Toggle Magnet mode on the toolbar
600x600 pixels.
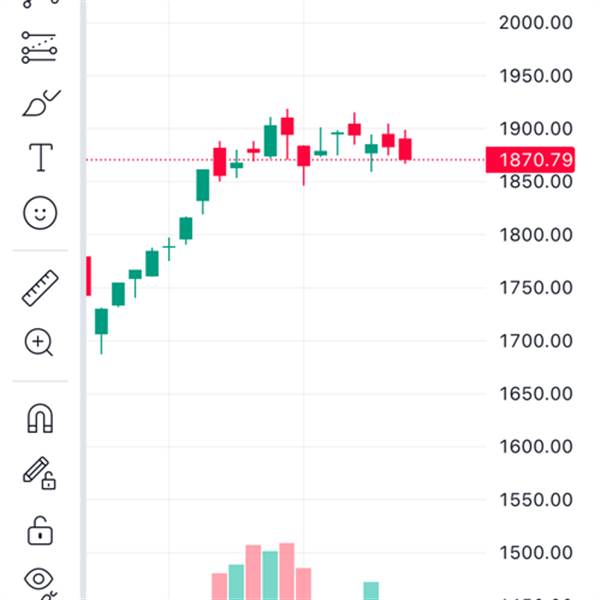click(40, 419)
